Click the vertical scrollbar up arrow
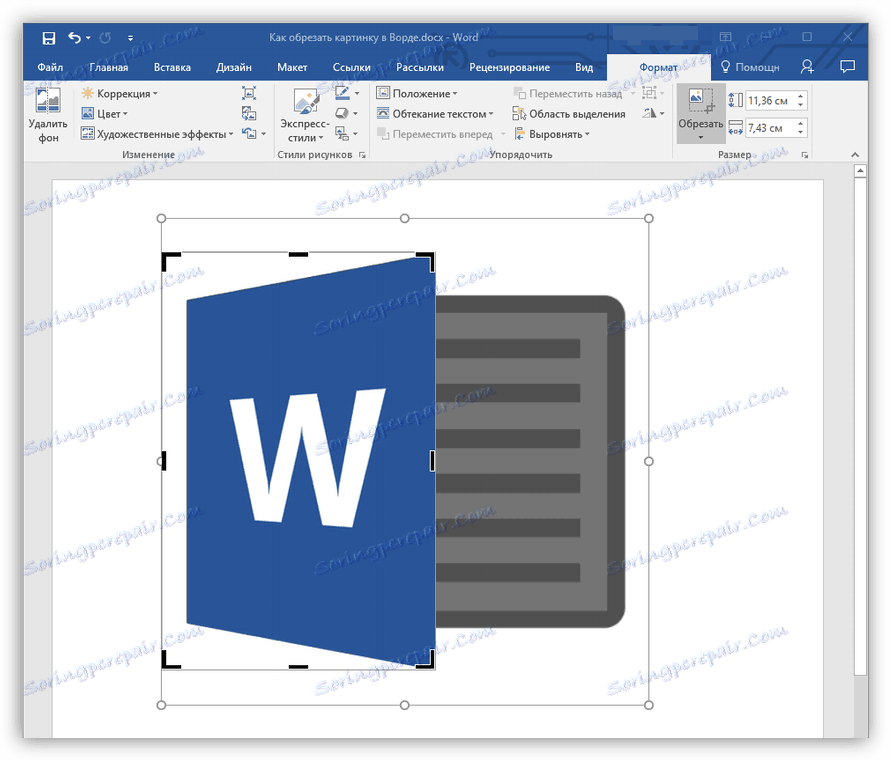891x760 pixels. [860, 171]
